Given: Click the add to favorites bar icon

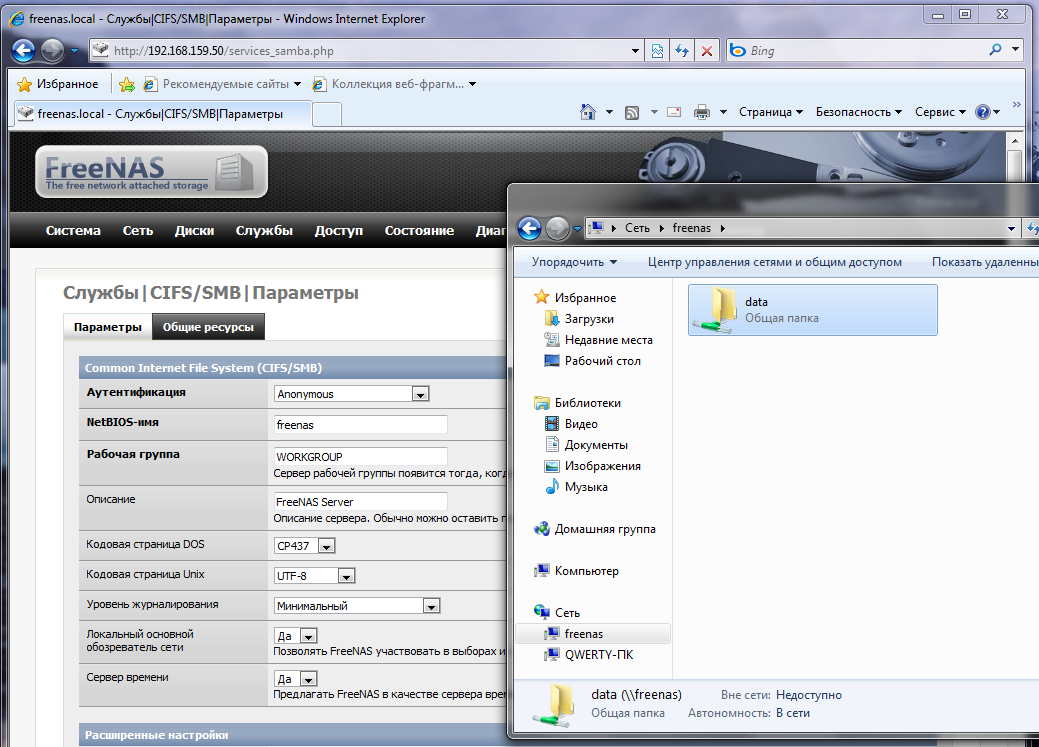Looking at the screenshot, I should click(x=127, y=84).
